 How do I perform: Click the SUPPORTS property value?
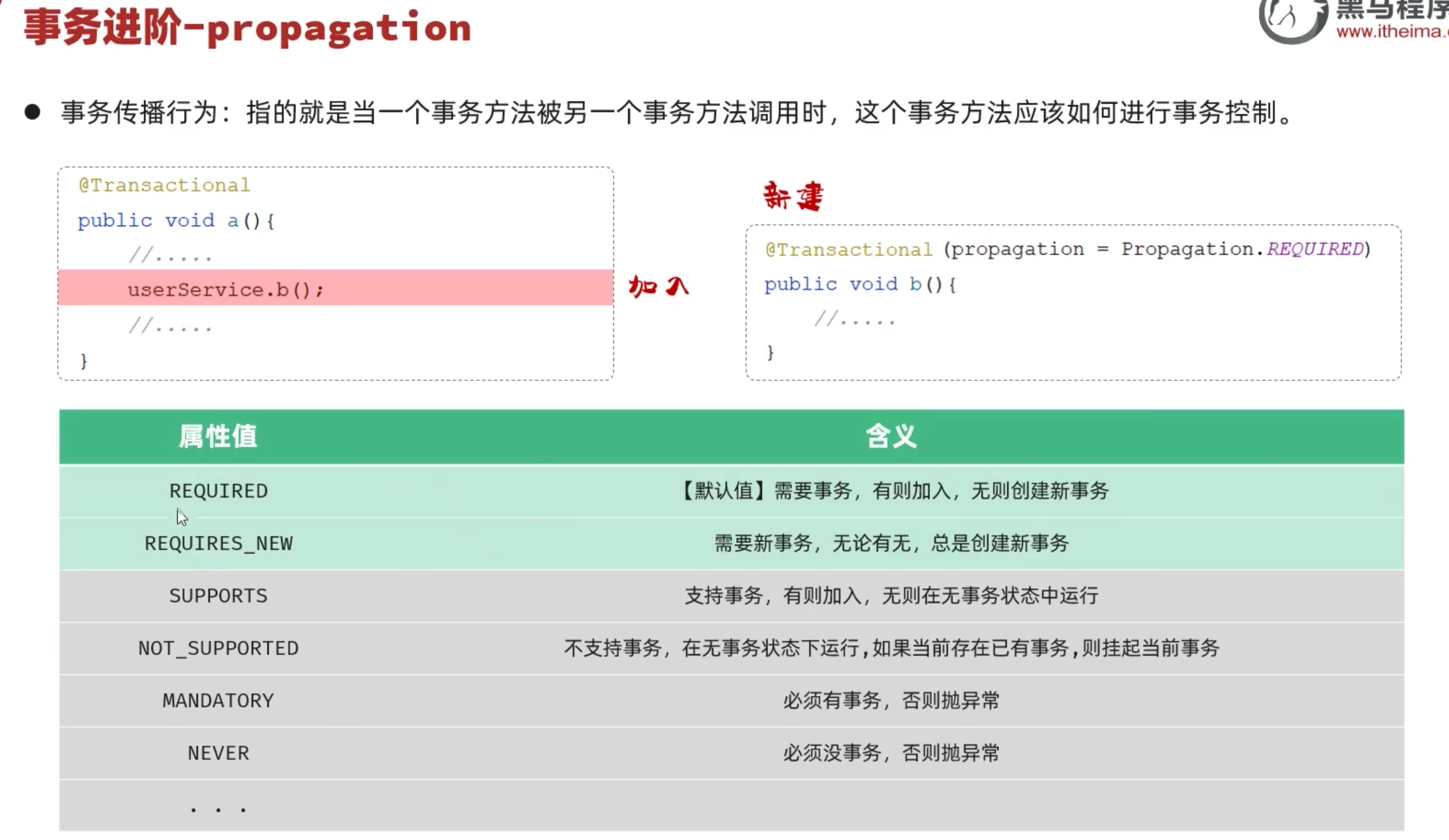218,596
